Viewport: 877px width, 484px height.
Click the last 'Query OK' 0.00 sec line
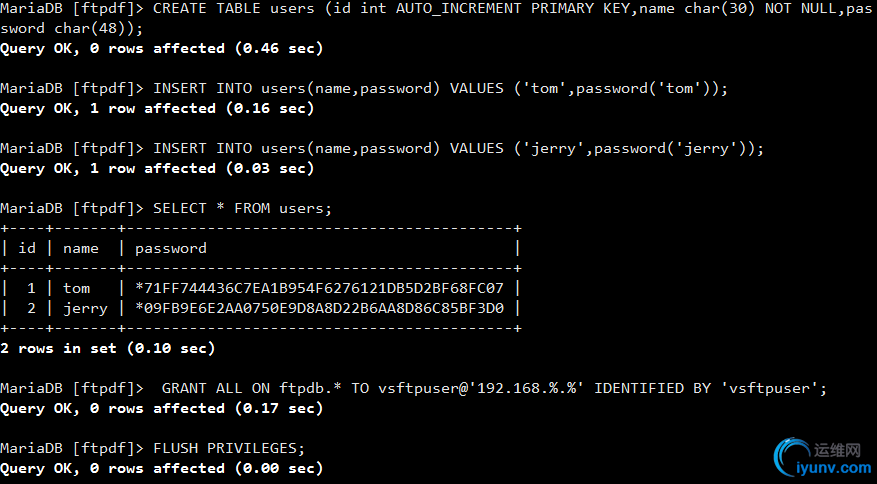(x=162, y=468)
